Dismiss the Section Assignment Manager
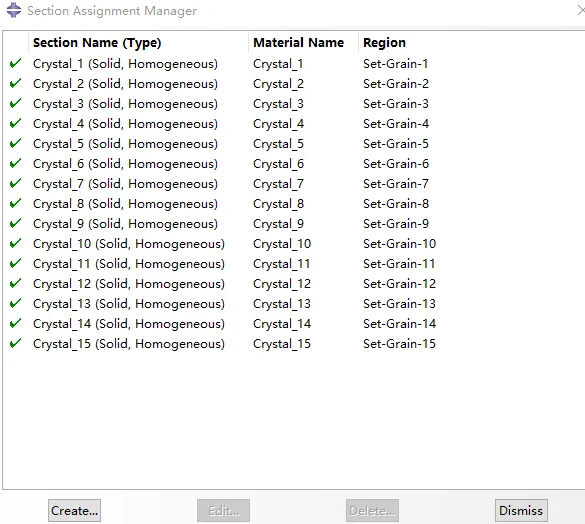This screenshot has height=524, width=585. [x=521, y=510]
